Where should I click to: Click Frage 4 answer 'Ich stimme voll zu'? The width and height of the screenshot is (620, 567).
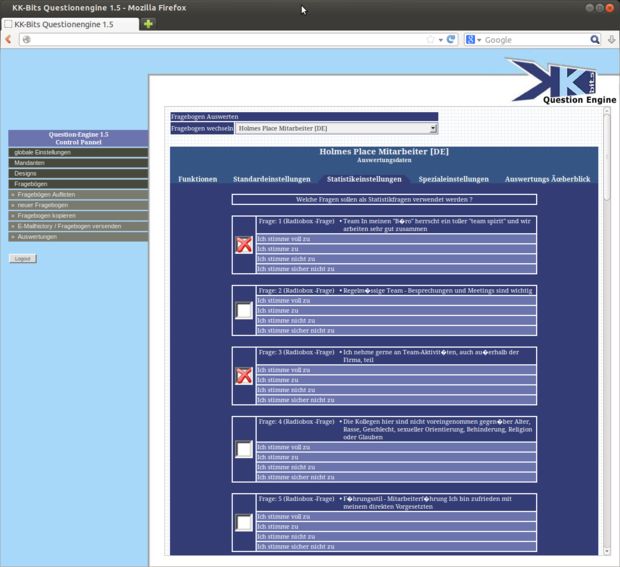tap(396, 447)
